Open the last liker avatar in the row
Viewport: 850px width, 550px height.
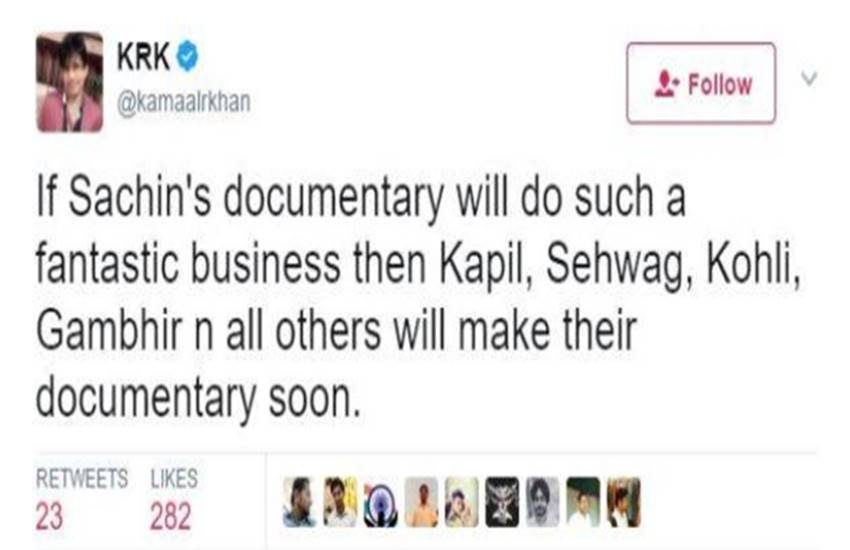(623, 502)
